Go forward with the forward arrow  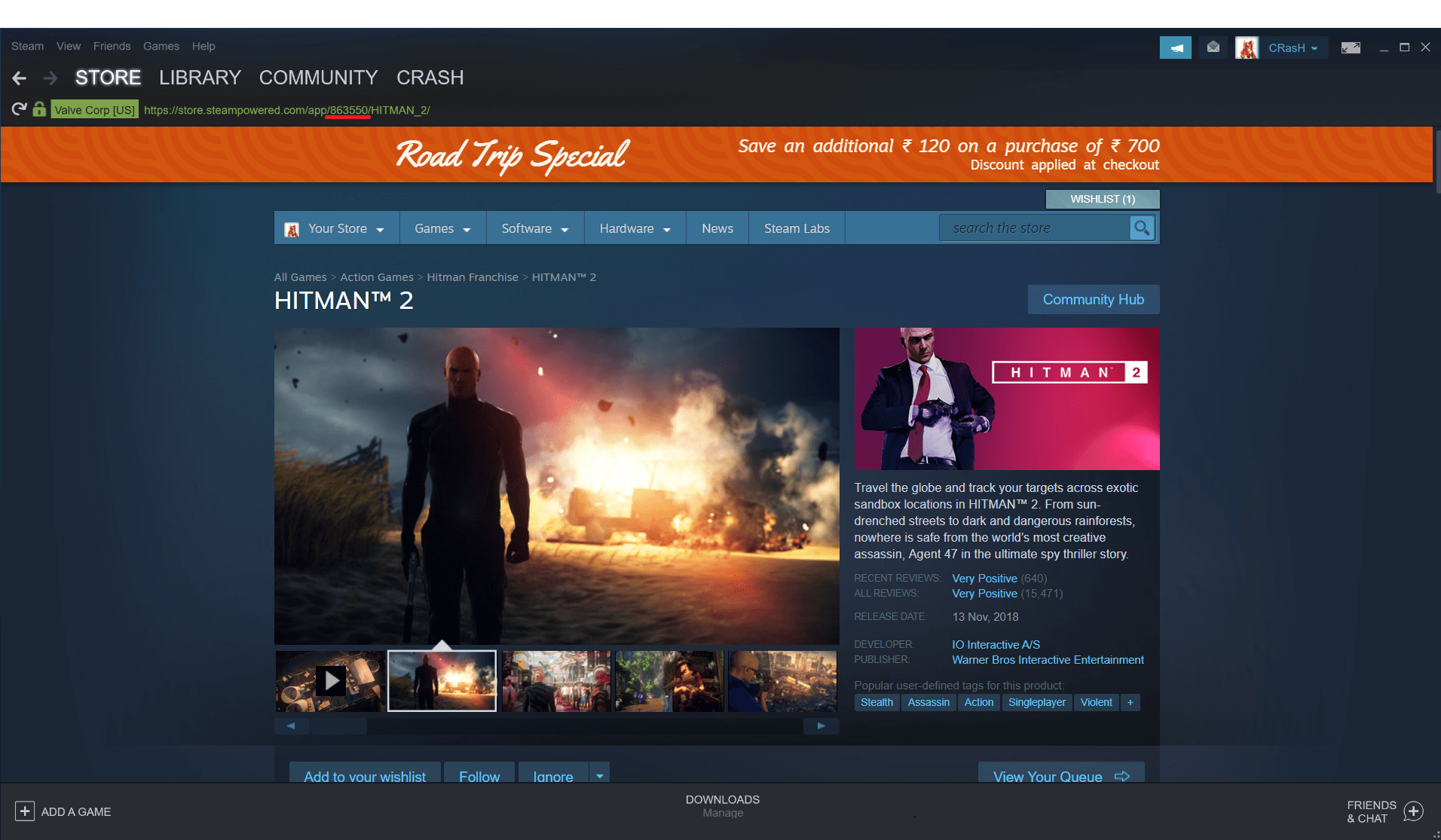coord(50,78)
